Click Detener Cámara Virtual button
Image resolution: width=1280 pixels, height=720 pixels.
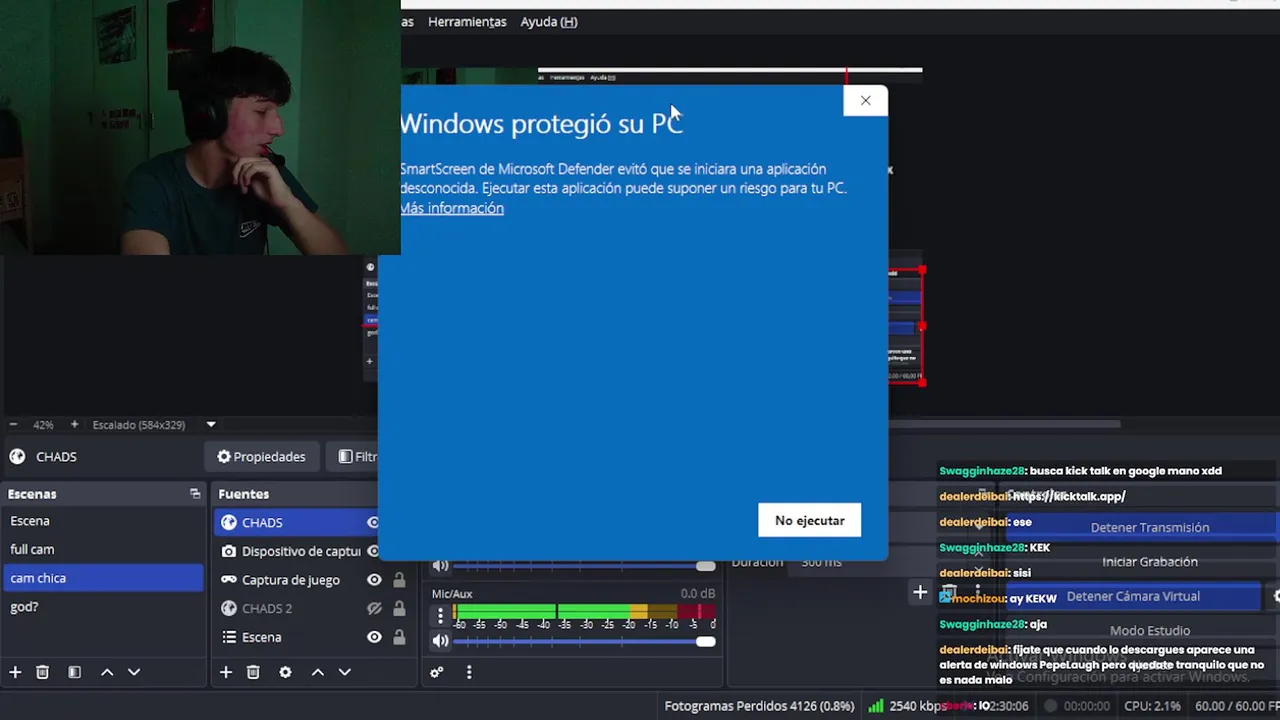pyautogui.click(x=1133, y=596)
